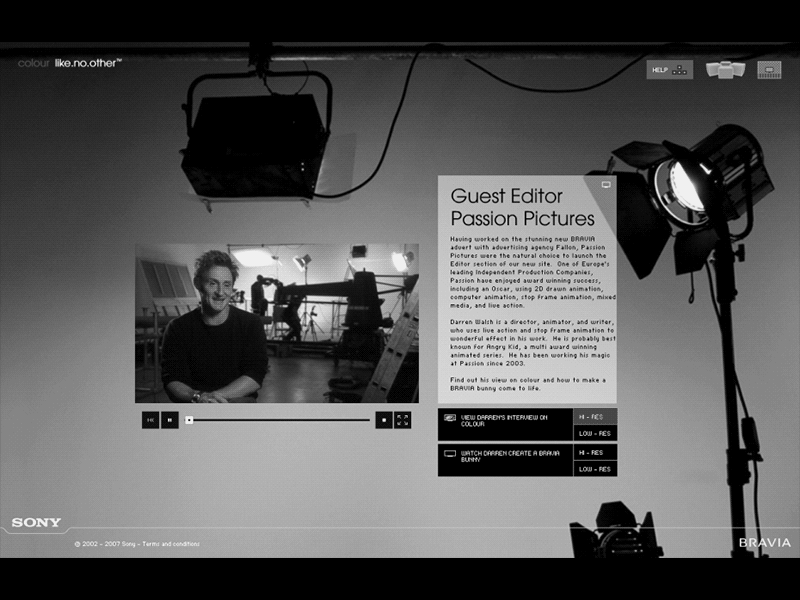Image resolution: width=800 pixels, height=600 pixels.
Task: Rewind video to the start
Action: click(151, 420)
